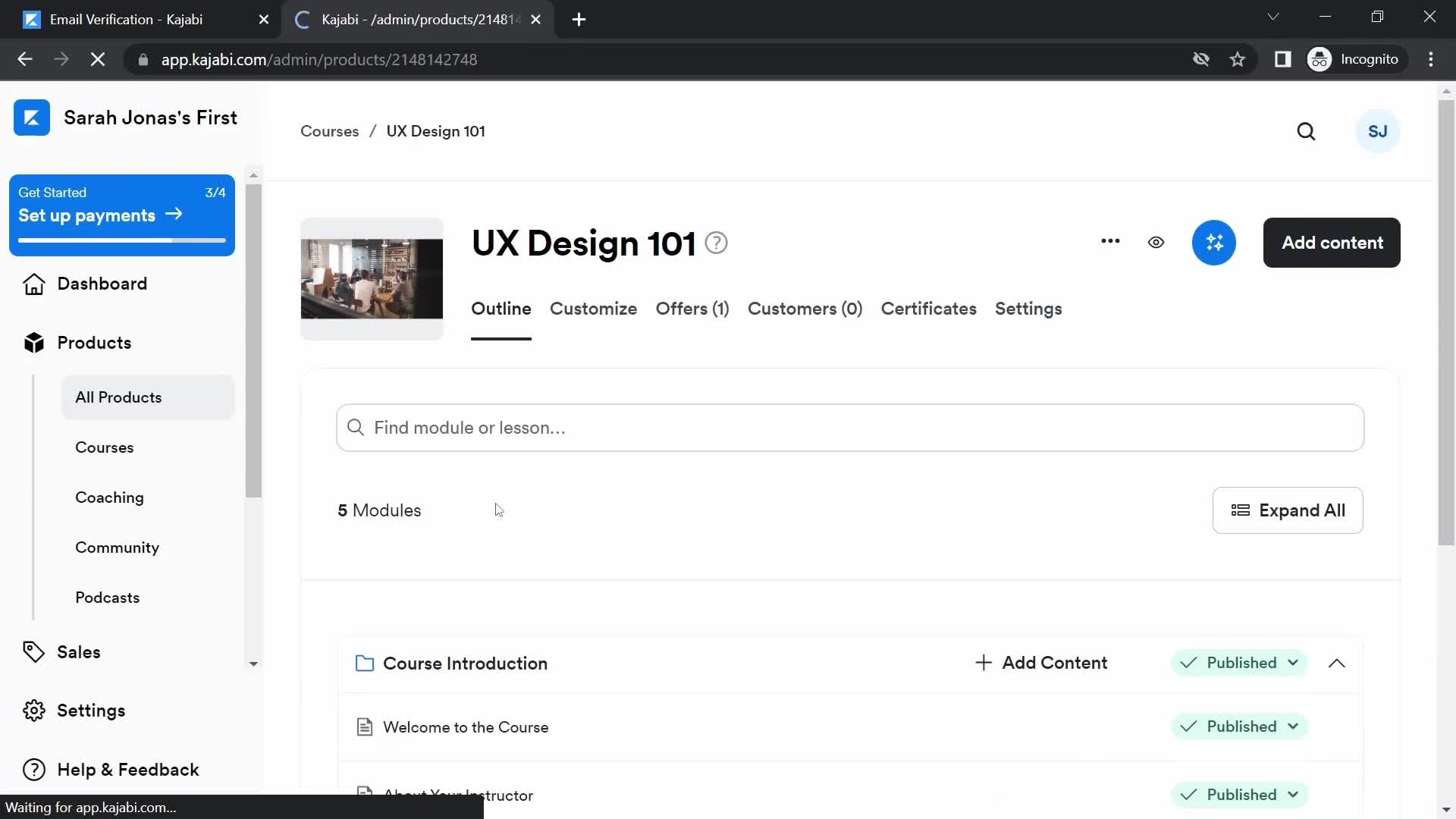Screen dimensions: 1456x819
Task: Open Set up payments get started card
Action: tap(122, 215)
